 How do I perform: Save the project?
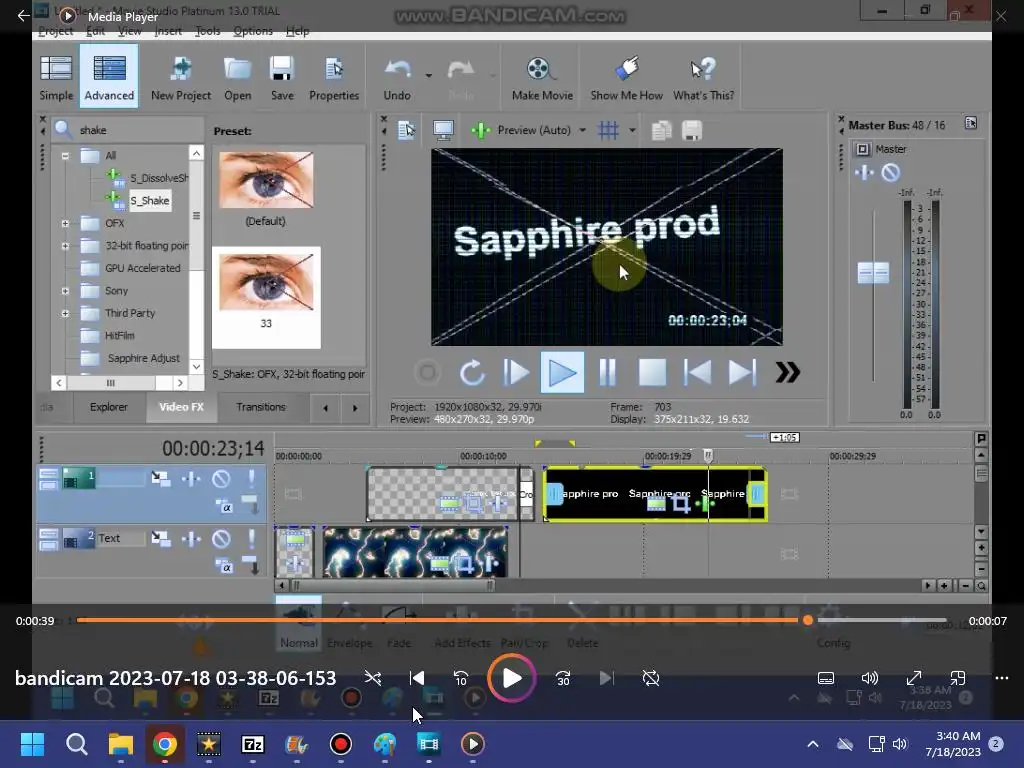(x=282, y=77)
